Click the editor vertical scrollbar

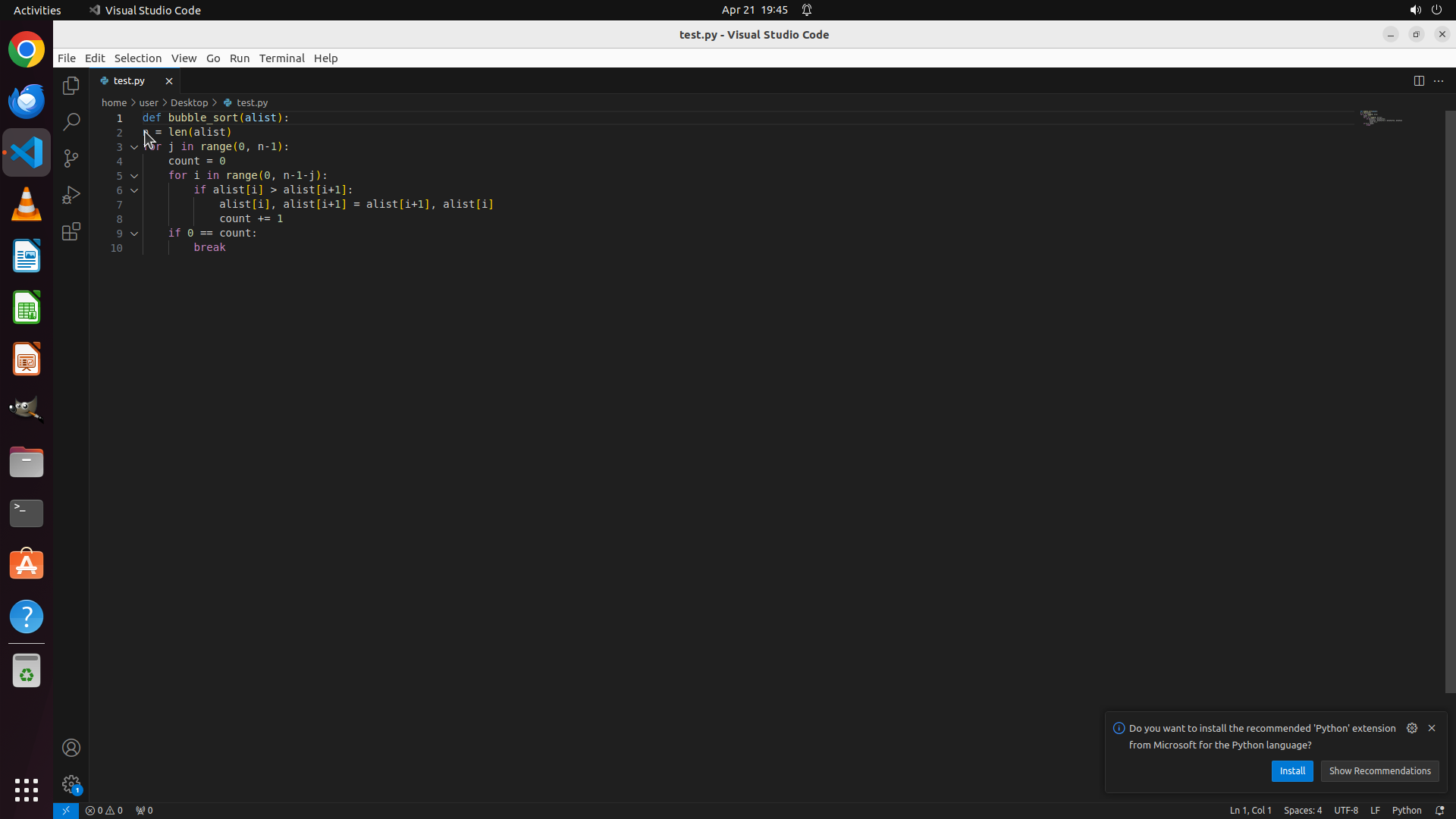[1450, 402]
